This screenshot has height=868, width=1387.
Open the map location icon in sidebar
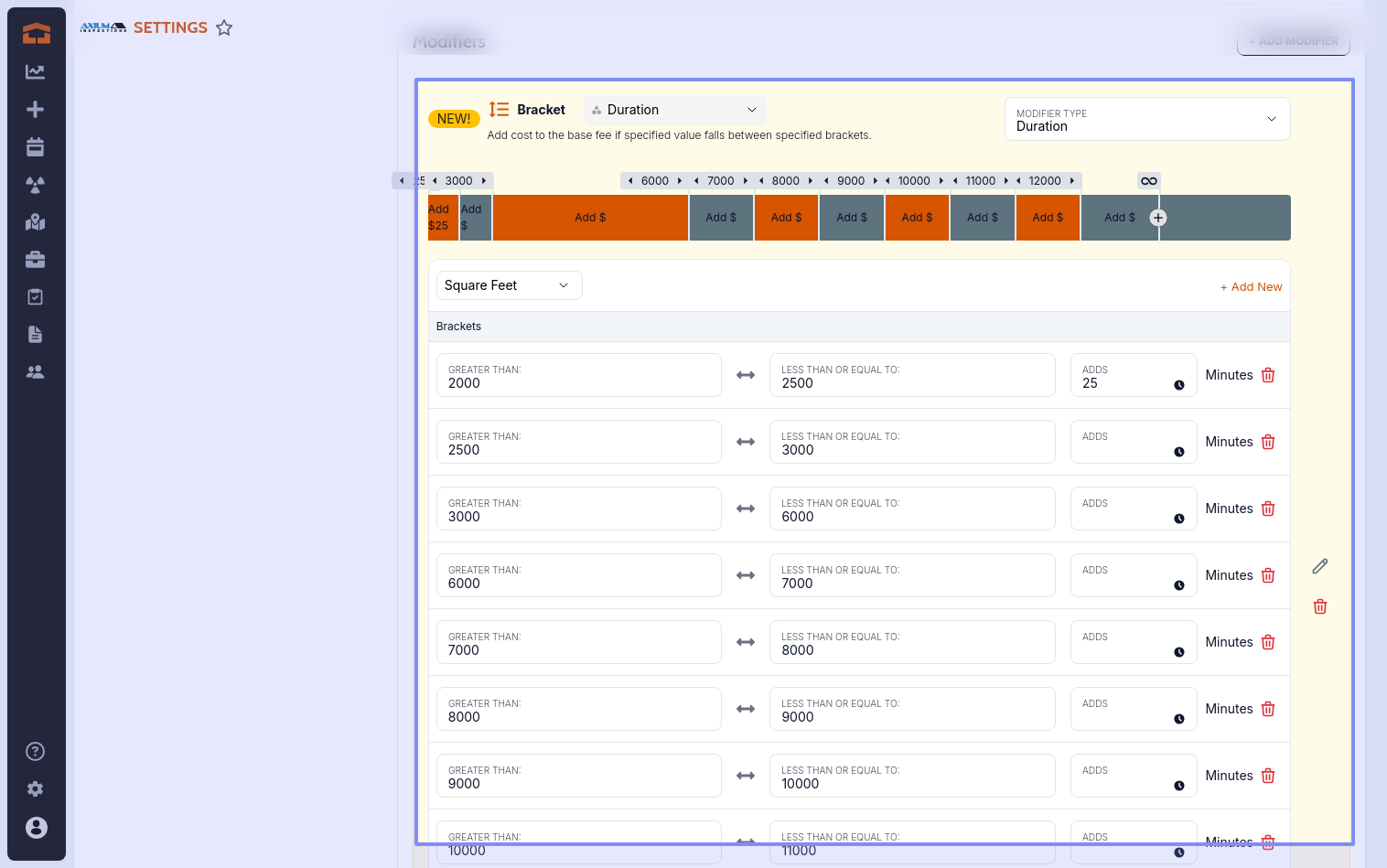click(35, 222)
